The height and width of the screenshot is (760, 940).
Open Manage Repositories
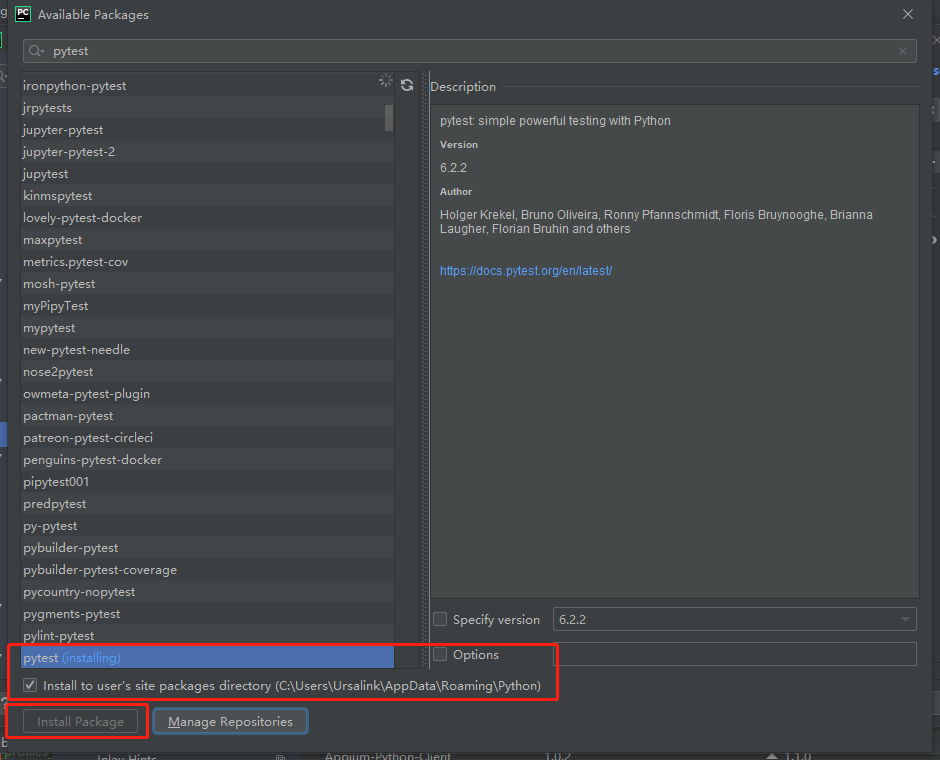[x=230, y=721]
